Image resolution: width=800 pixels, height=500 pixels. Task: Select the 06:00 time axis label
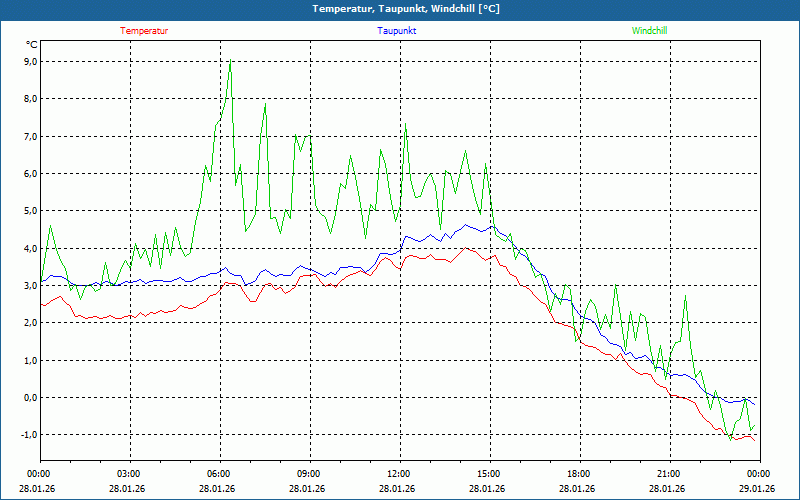219,474
